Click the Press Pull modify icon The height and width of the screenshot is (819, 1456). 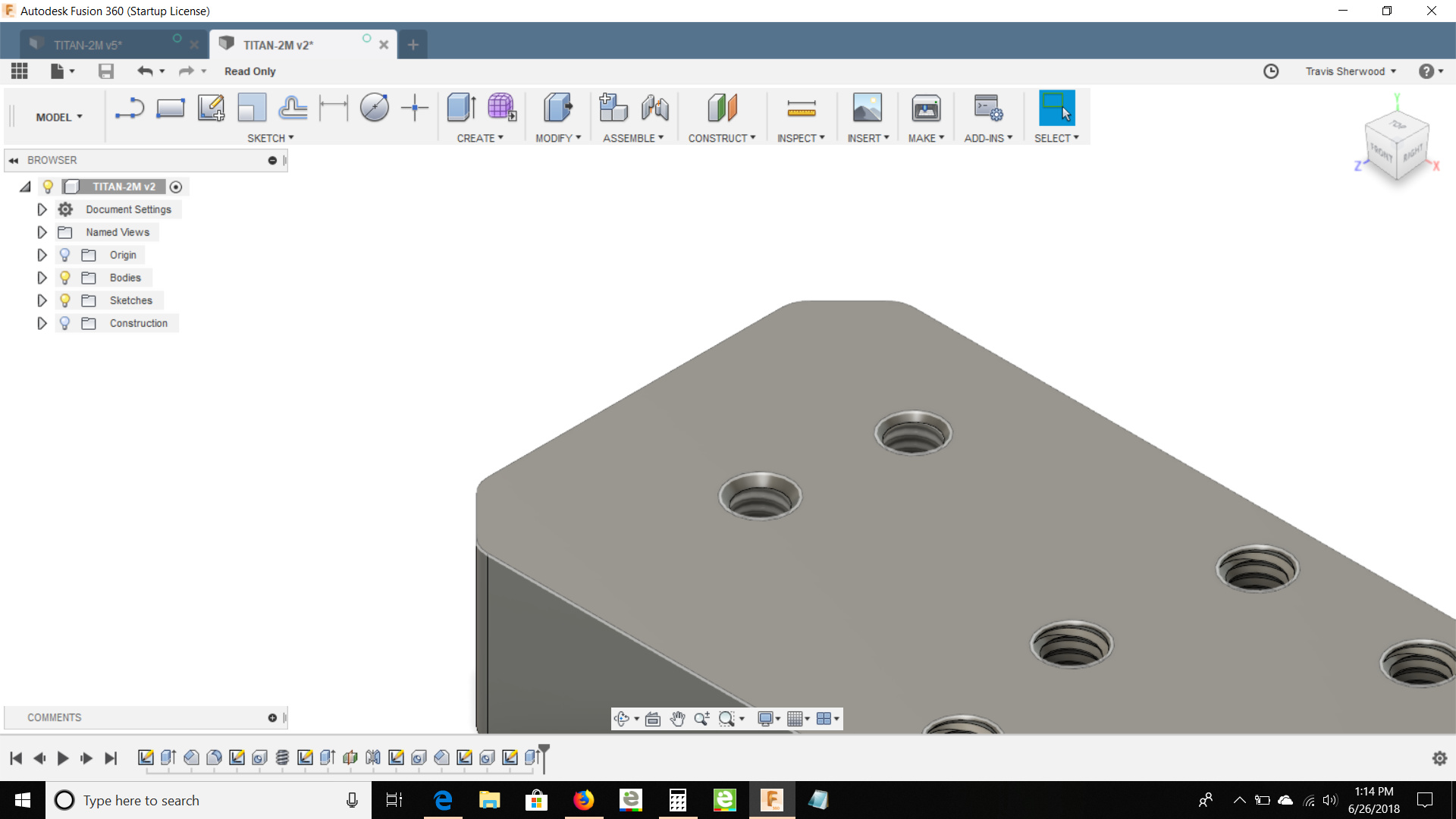coord(557,108)
